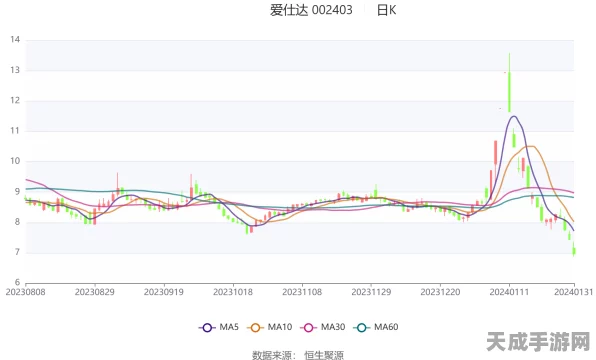This screenshot has height=360, width=596.
Task: Click the 20231220 date axis label
Action: click(x=441, y=292)
